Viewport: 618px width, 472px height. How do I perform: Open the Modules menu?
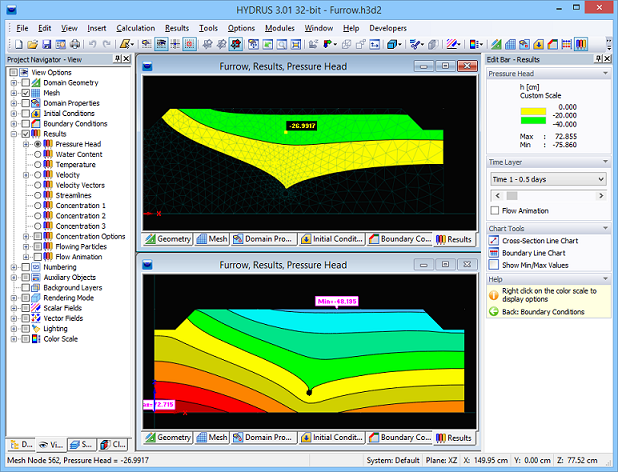tap(279, 28)
